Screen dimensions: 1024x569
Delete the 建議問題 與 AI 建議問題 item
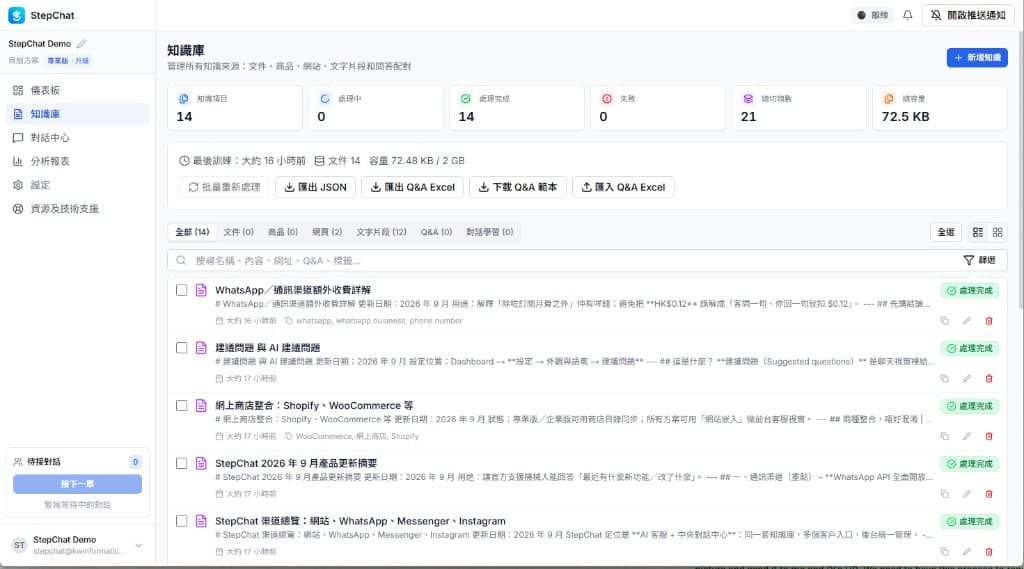pos(989,378)
